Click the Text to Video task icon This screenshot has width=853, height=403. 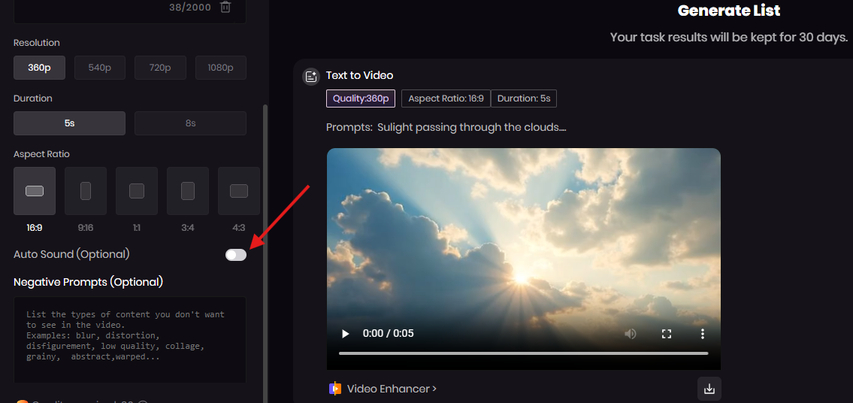pyautogui.click(x=311, y=77)
